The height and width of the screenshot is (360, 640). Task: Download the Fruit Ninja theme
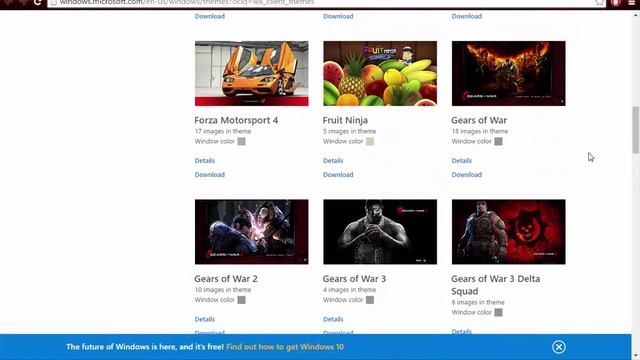338,175
